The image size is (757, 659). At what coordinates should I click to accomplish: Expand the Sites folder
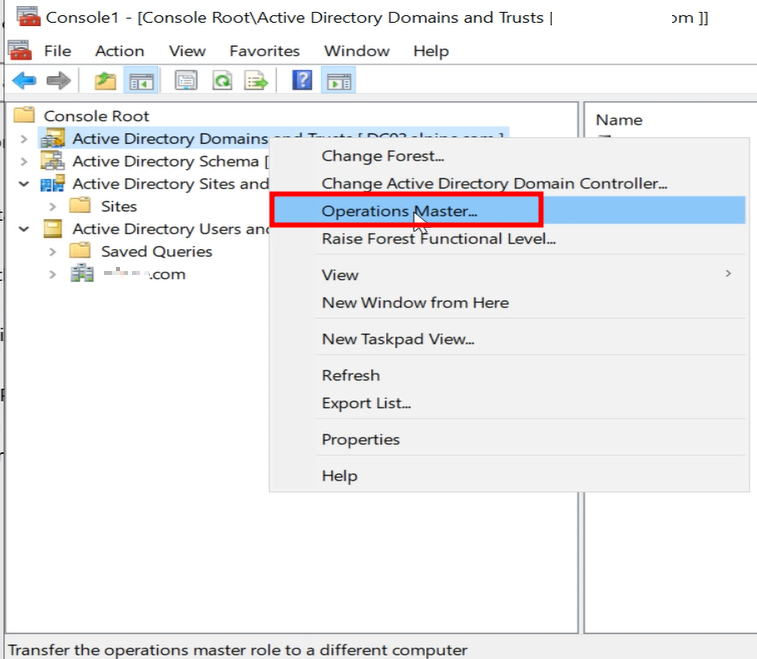click(53, 207)
